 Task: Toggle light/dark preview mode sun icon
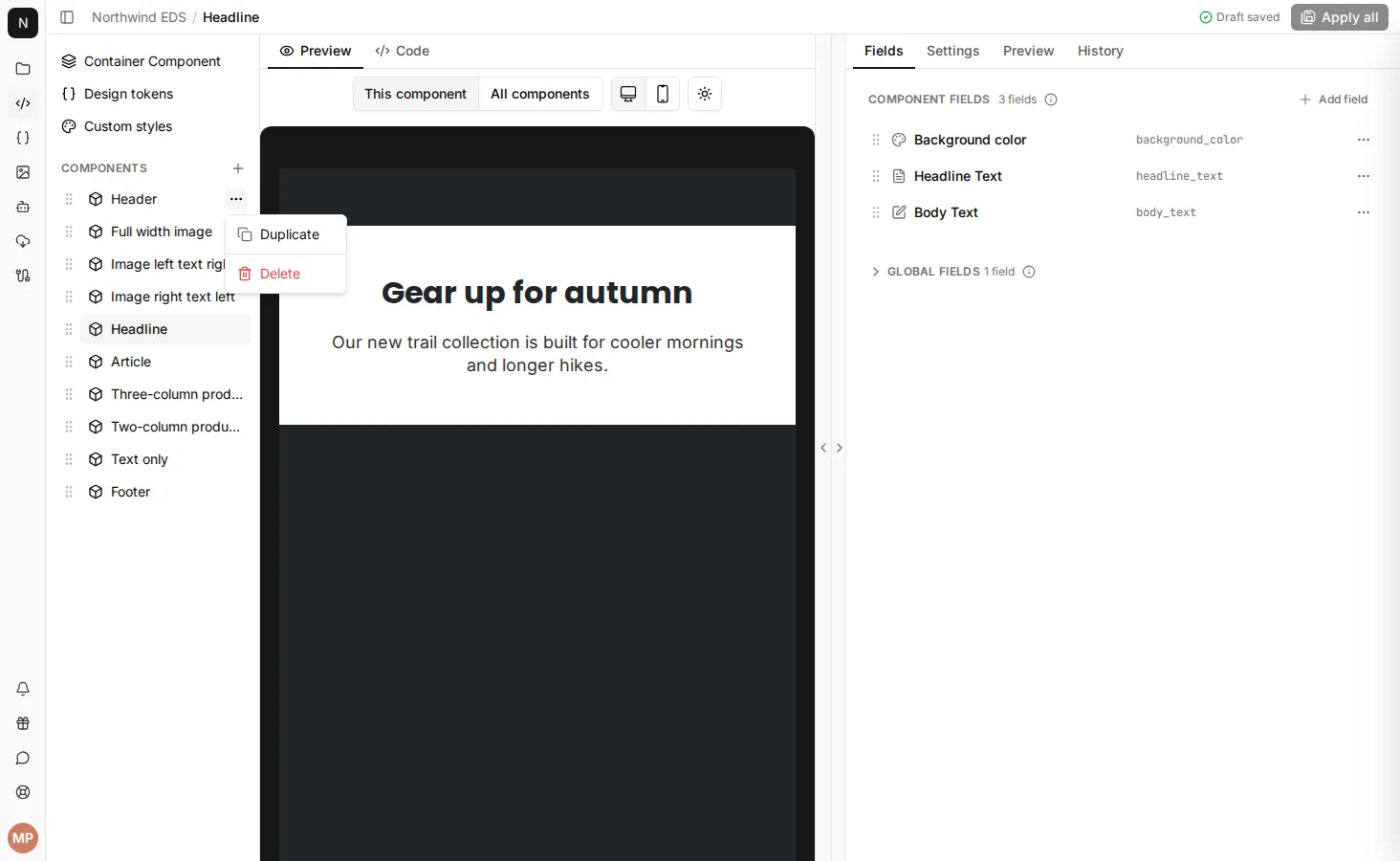(705, 94)
